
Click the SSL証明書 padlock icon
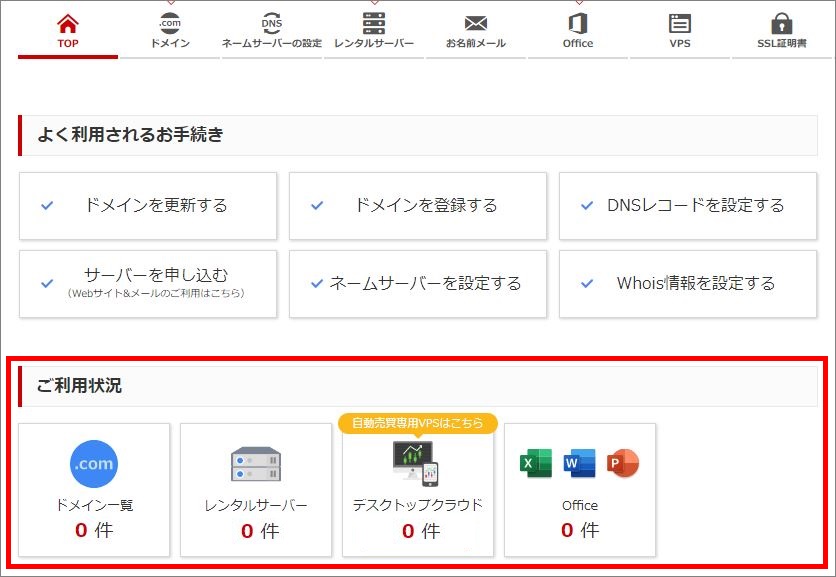(783, 21)
